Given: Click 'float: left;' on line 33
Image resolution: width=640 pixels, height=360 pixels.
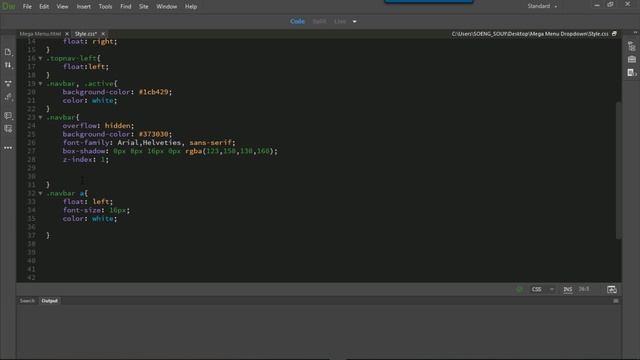Looking at the screenshot, I should [88, 202].
